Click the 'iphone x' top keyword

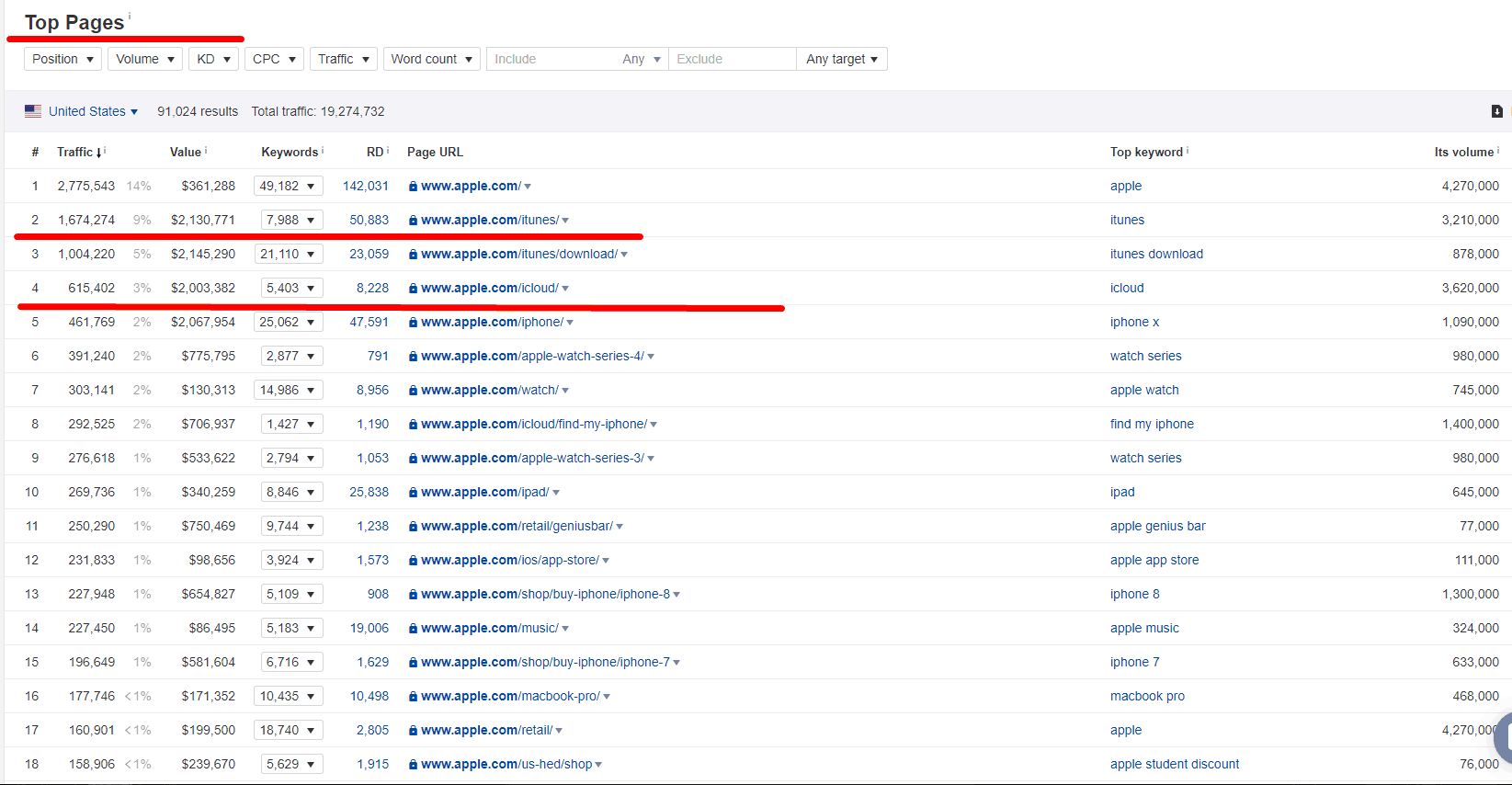click(x=1134, y=322)
